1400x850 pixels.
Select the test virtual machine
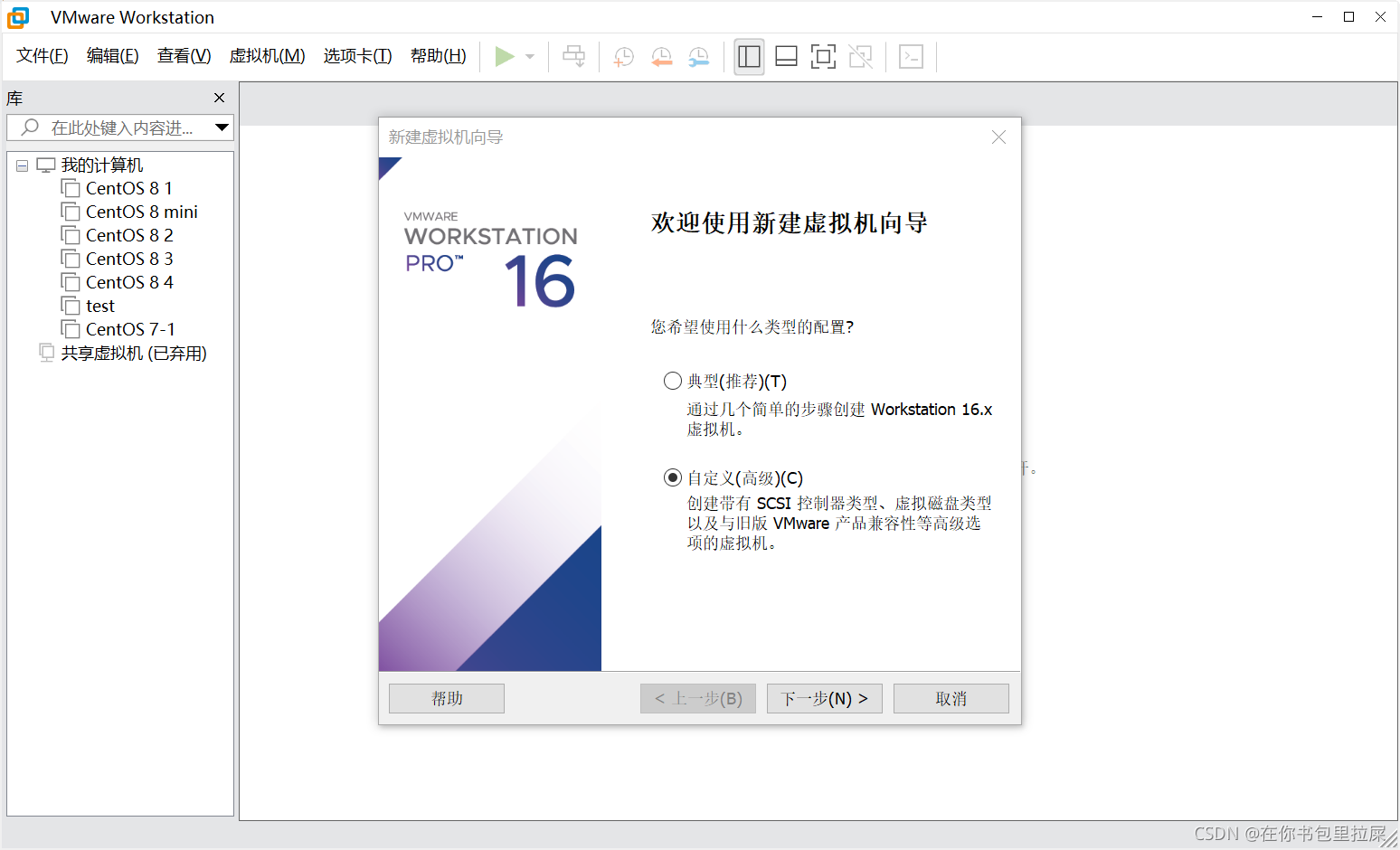pyautogui.click(x=100, y=306)
